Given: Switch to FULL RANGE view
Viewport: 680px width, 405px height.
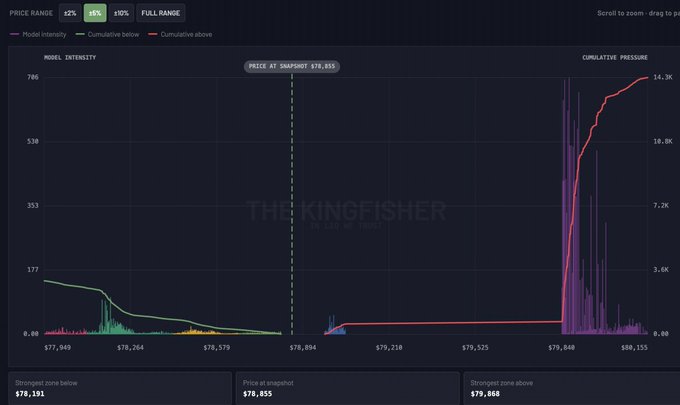Looking at the screenshot, I should click(160, 13).
